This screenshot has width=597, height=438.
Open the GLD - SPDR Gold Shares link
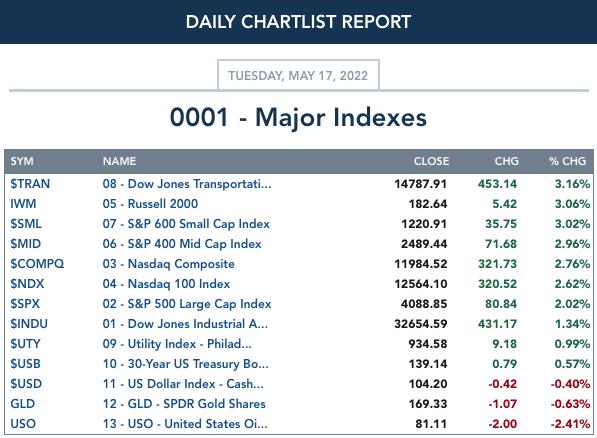(x=184, y=404)
